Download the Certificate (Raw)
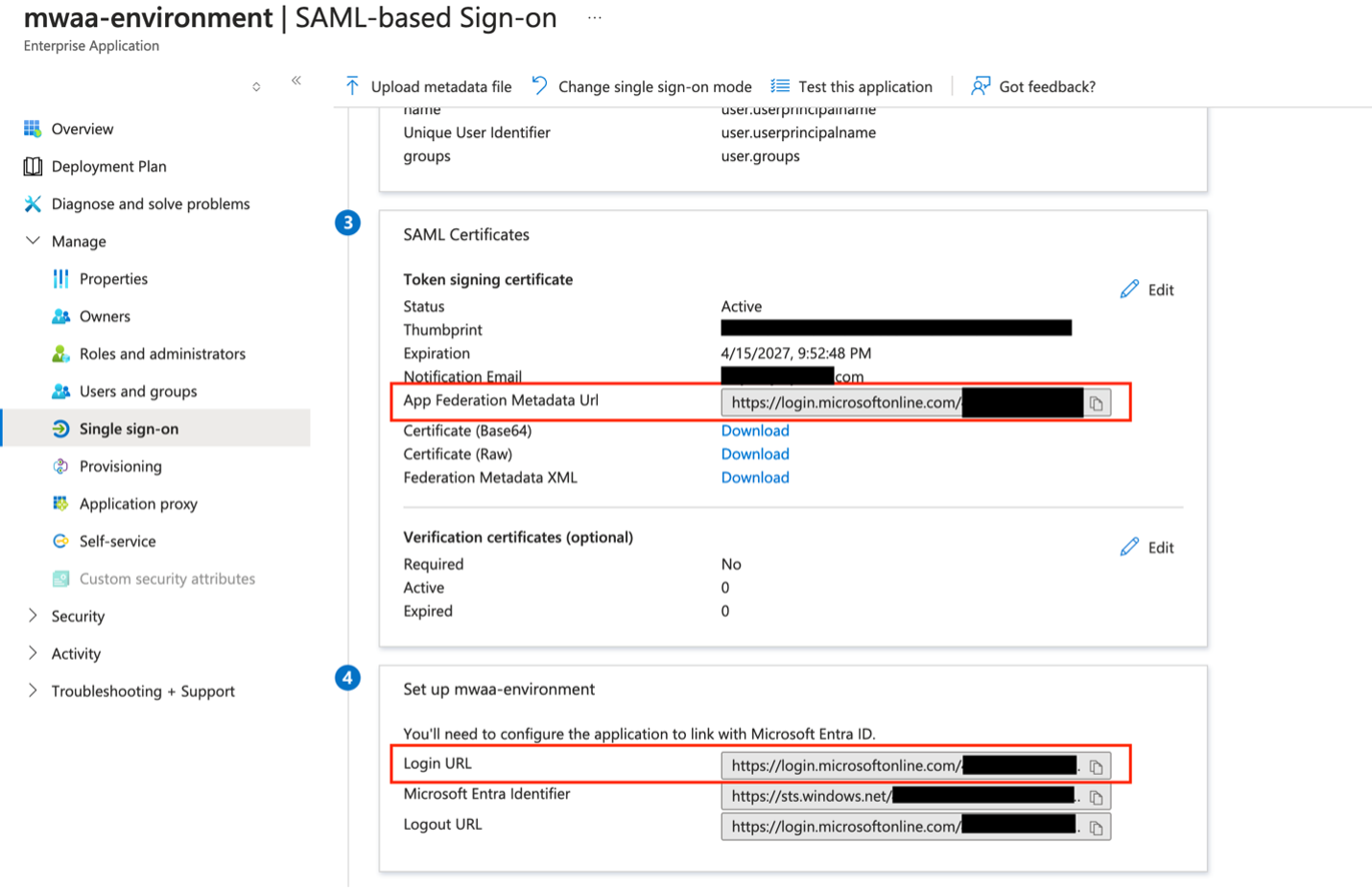1372x890 pixels. tap(755, 454)
